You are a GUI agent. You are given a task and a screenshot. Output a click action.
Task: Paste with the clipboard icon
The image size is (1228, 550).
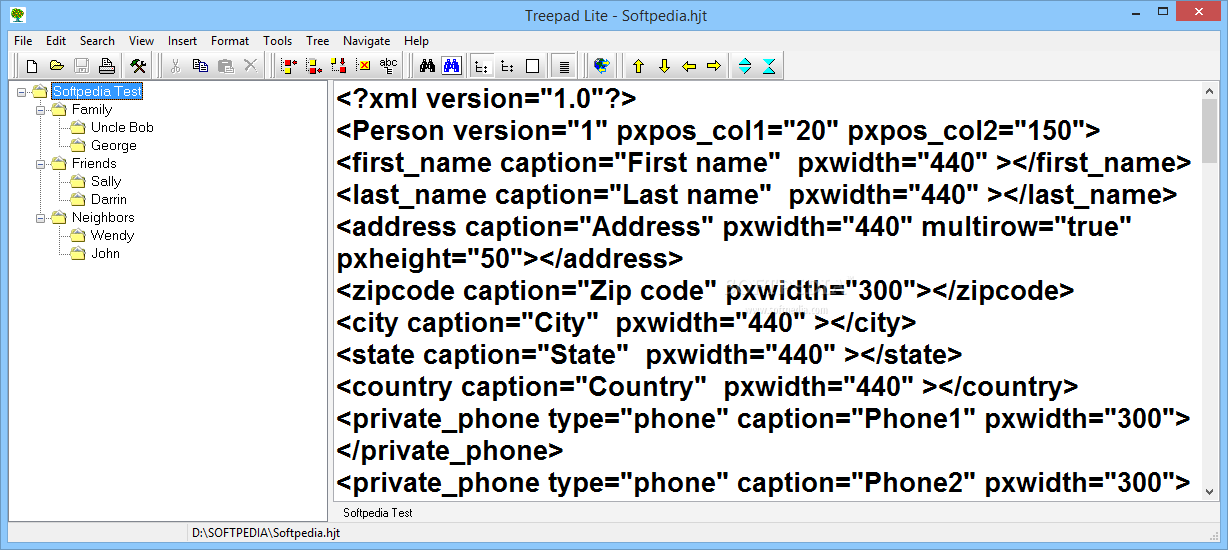pos(225,66)
